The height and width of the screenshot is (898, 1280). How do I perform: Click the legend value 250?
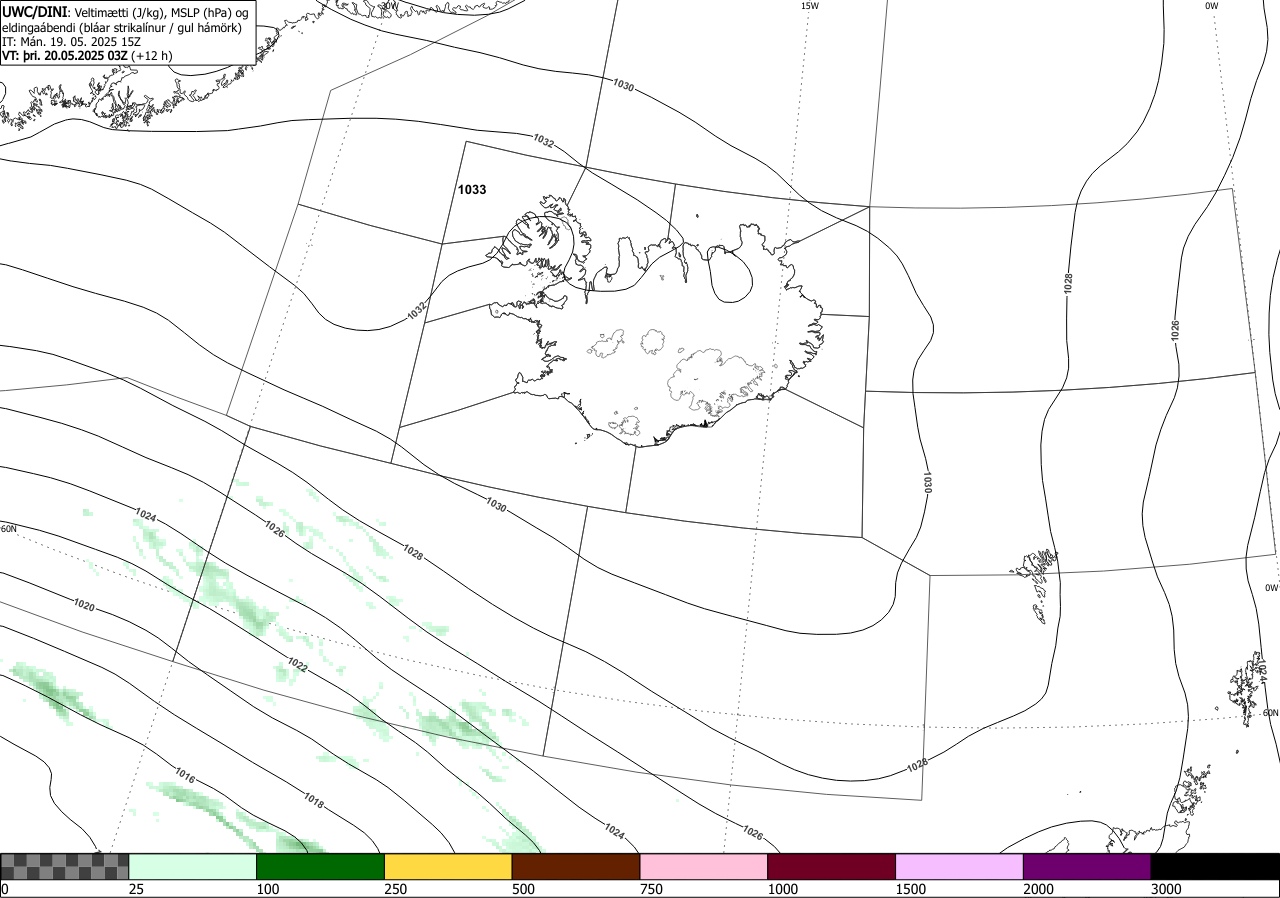(397, 889)
